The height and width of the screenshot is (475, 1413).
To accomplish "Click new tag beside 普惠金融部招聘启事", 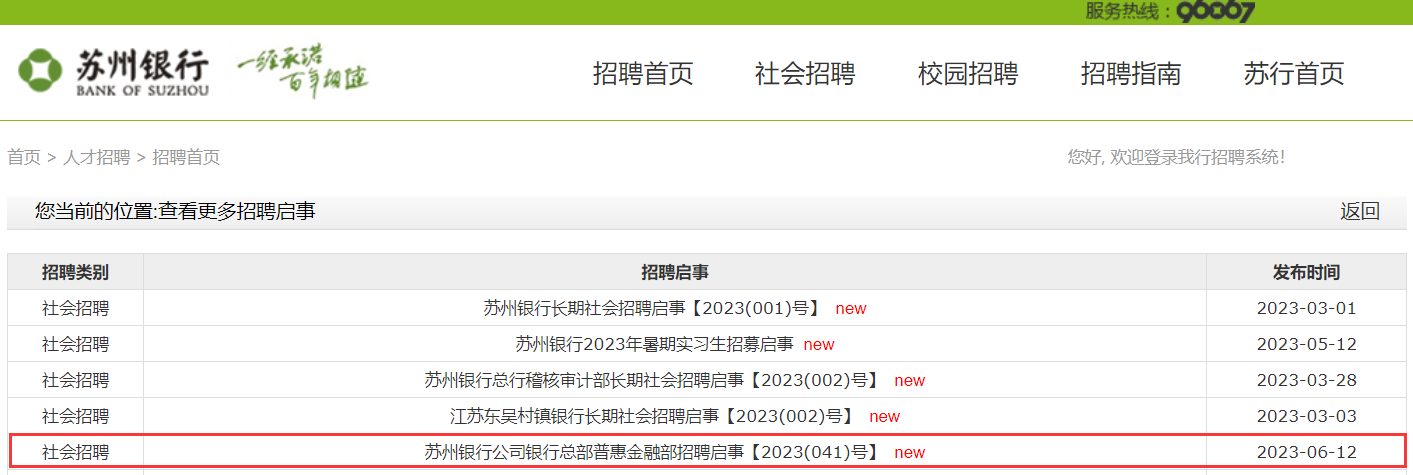I will [910, 452].
